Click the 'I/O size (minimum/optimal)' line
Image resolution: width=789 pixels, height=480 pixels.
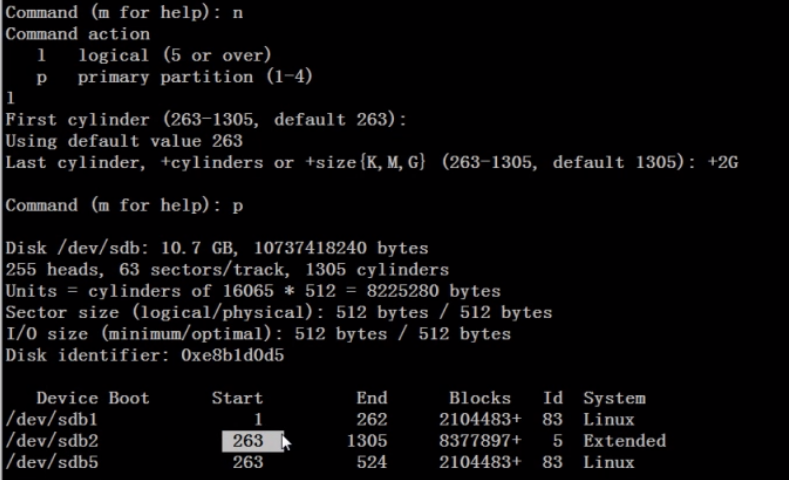point(258,334)
